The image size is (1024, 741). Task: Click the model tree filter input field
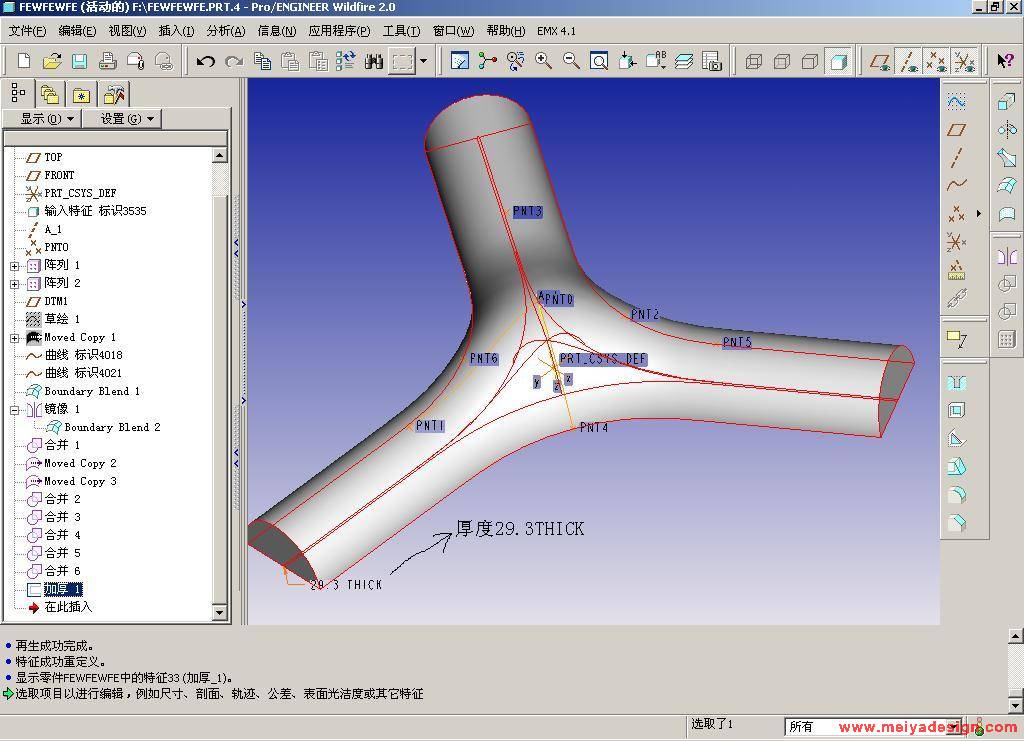click(116, 138)
